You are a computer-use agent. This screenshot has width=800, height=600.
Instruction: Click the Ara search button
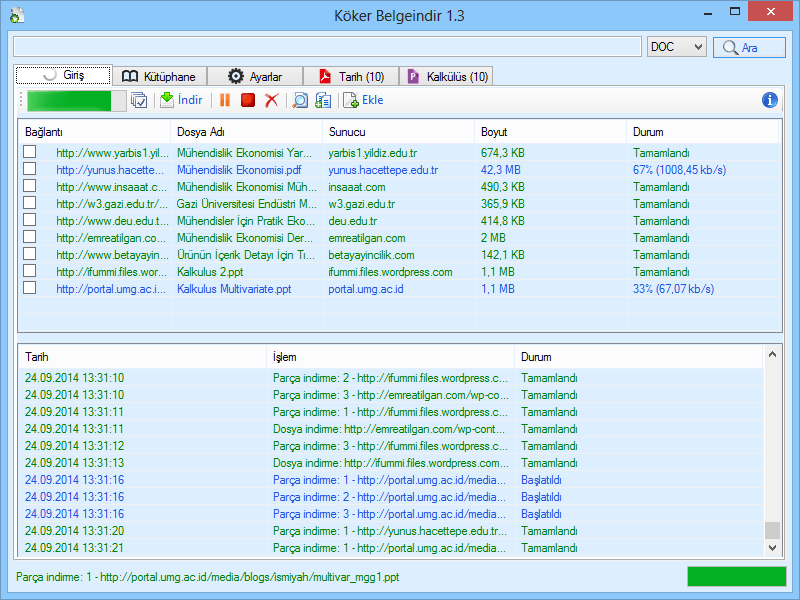click(x=749, y=47)
